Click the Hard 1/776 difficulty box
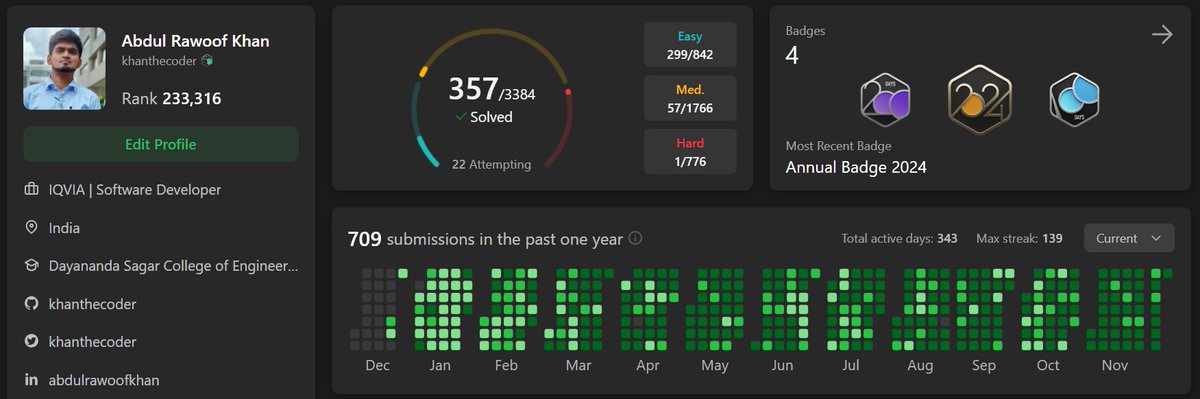The width and height of the screenshot is (1200, 399). (x=690, y=151)
